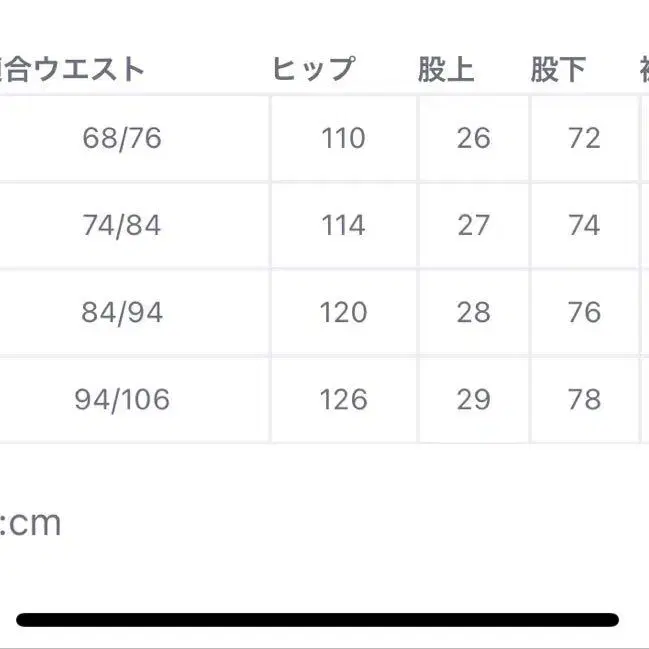Select the 68/76 waist cell
This screenshot has height=649, width=649.
(x=122, y=138)
